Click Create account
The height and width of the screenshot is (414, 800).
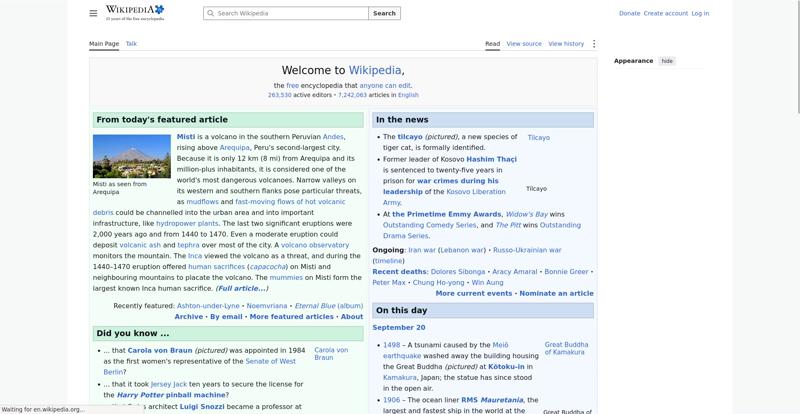pos(665,13)
